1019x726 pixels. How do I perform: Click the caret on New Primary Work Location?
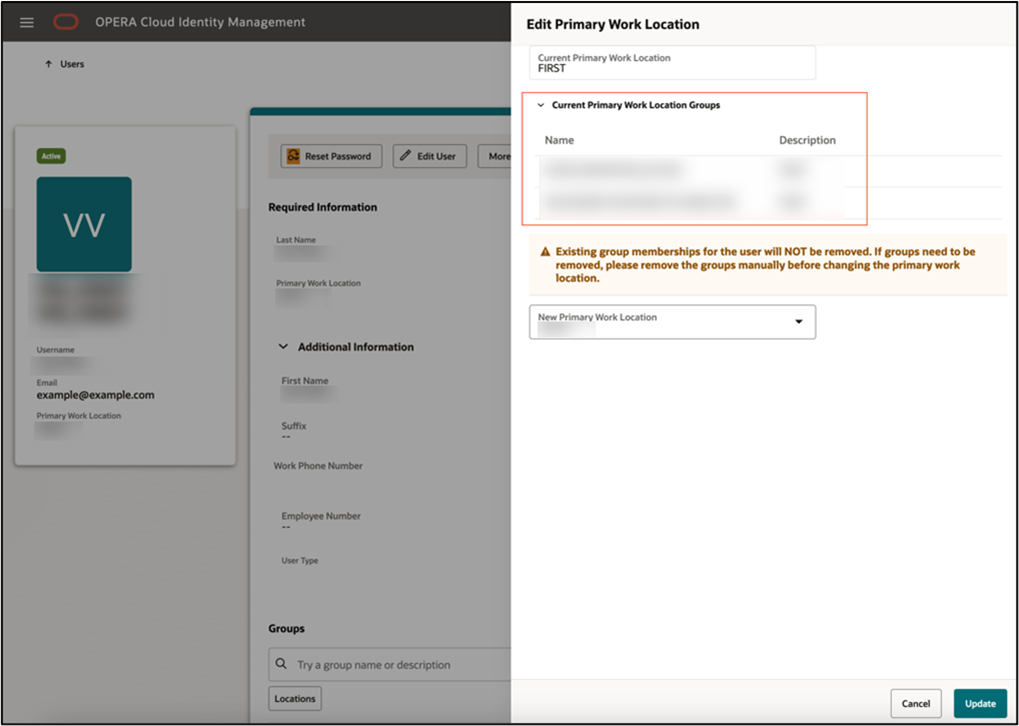(x=798, y=321)
